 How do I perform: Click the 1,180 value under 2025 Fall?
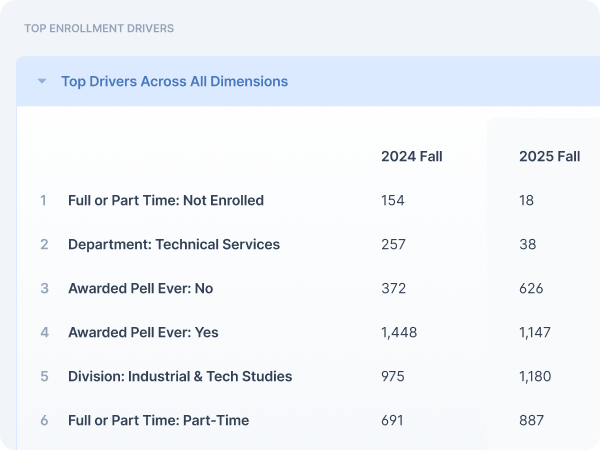(536, 376)
